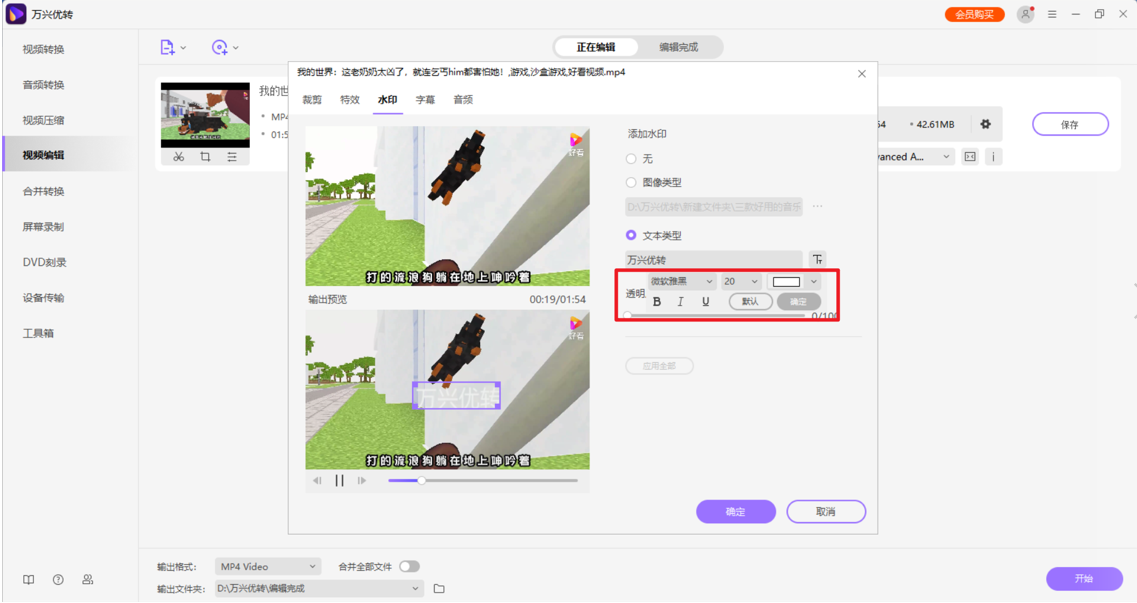The height and width of the screenshot is (603, 1137).
Task: Switch to the 水印 tab
Action: coord(387,100)
